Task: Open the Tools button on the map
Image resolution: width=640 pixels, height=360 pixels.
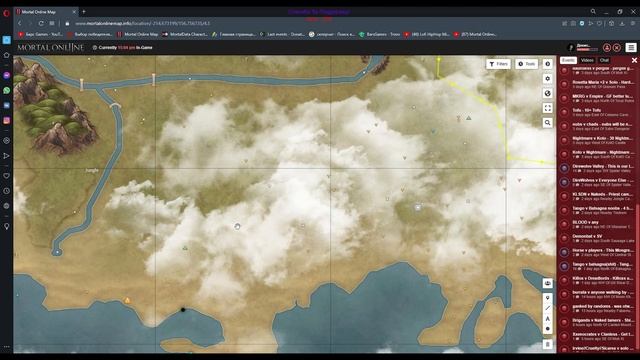Action: point(526,64)
